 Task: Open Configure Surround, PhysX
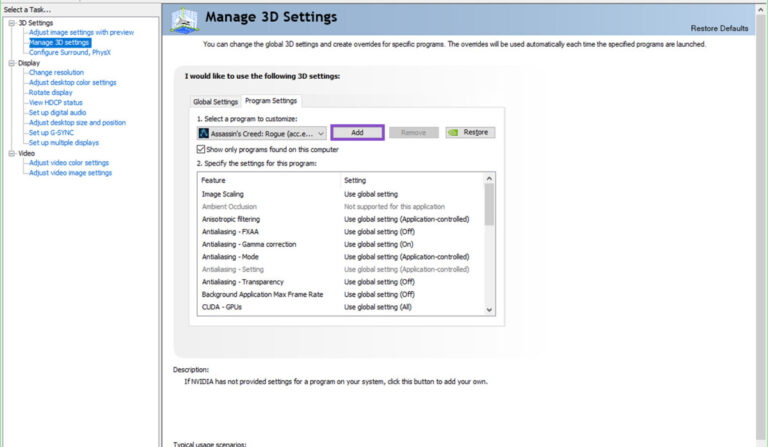click(x=70, y=52)
